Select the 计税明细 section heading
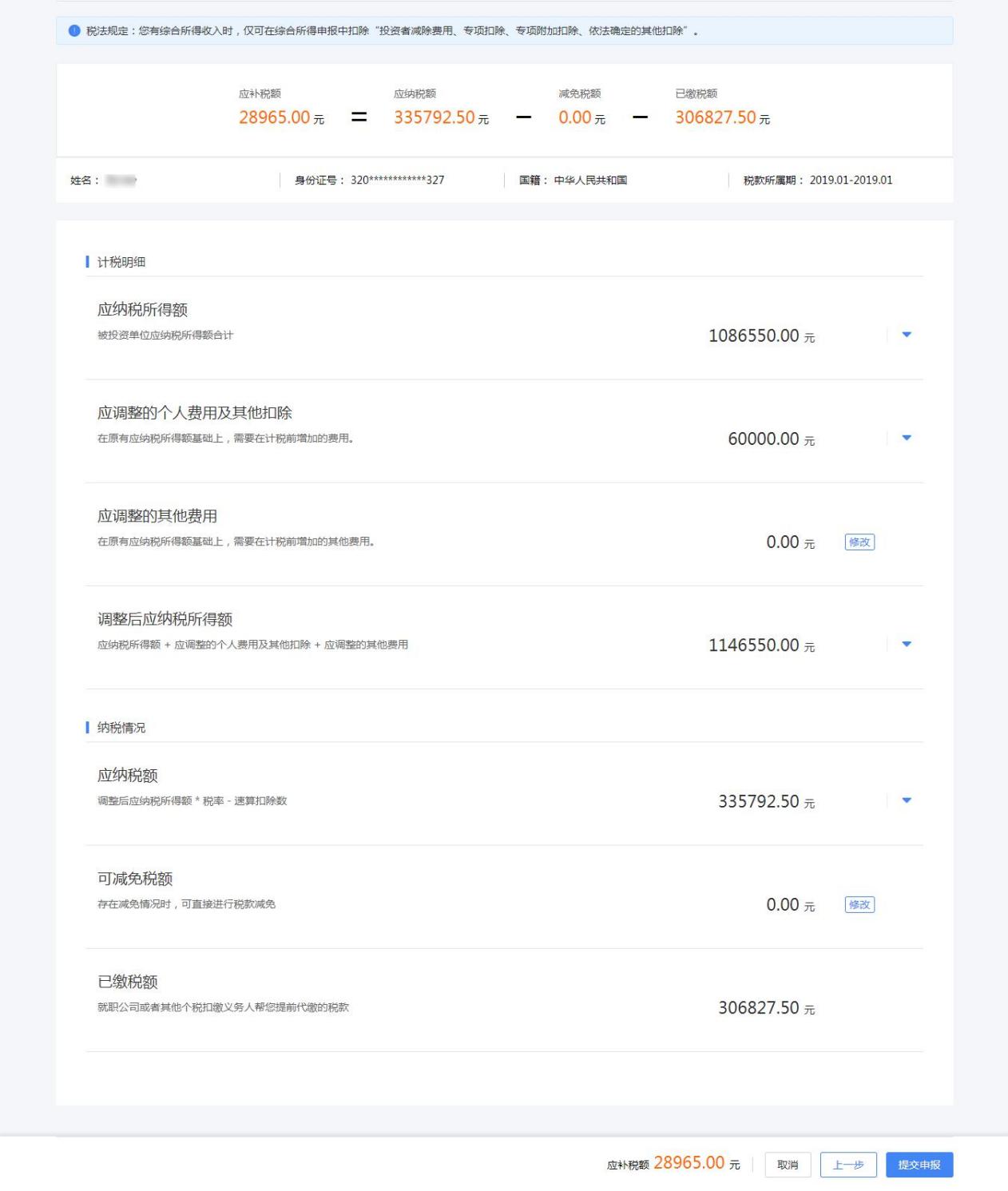Screen dimensions: 1008x1191 (x=121, y=262)
